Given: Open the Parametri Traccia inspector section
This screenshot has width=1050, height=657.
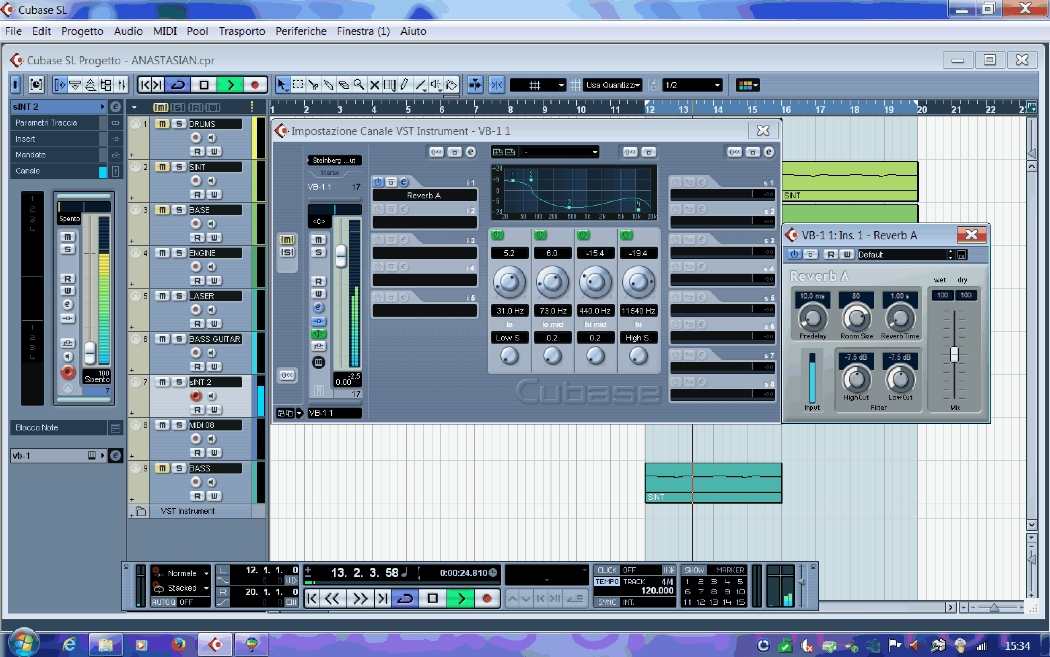Looking at the screenshot, I should click(58, 123).
